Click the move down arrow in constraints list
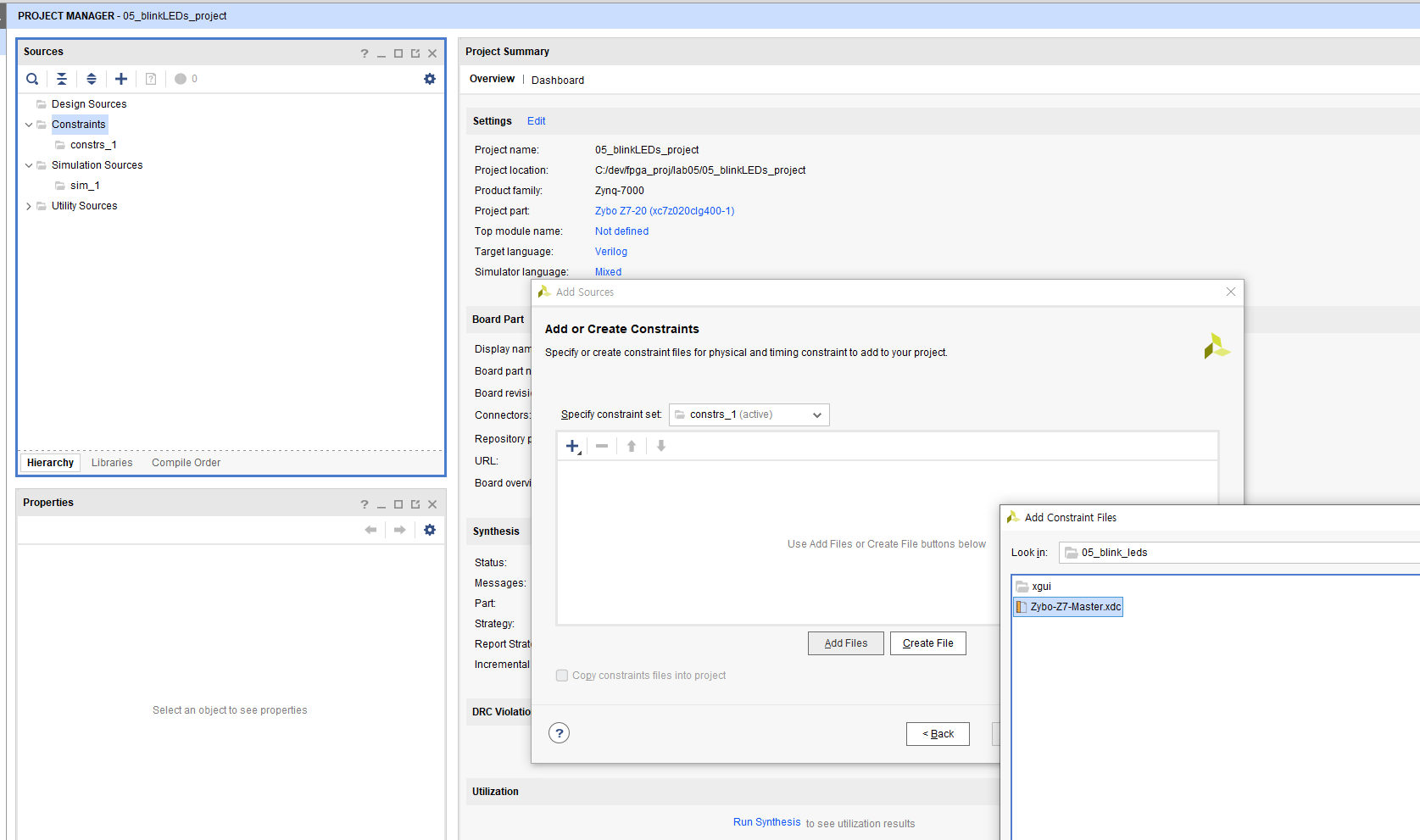The image size is (1420, 840). tap(661, 446)
